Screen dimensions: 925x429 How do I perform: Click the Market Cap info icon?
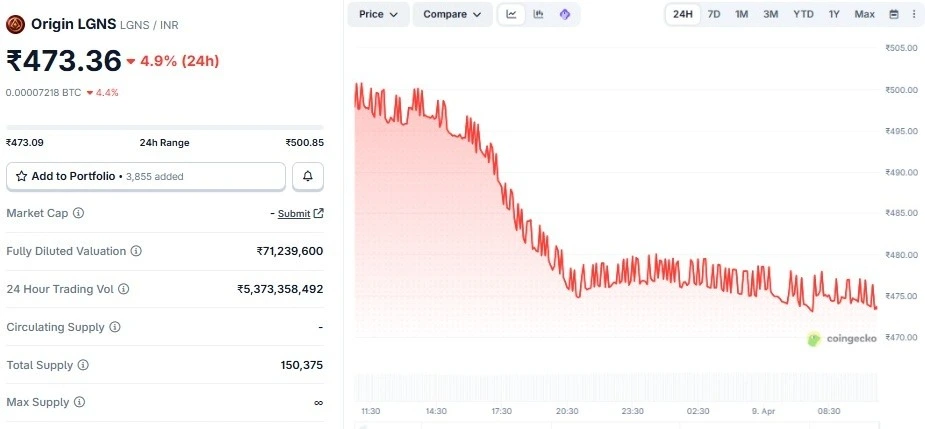coord(79,213)
